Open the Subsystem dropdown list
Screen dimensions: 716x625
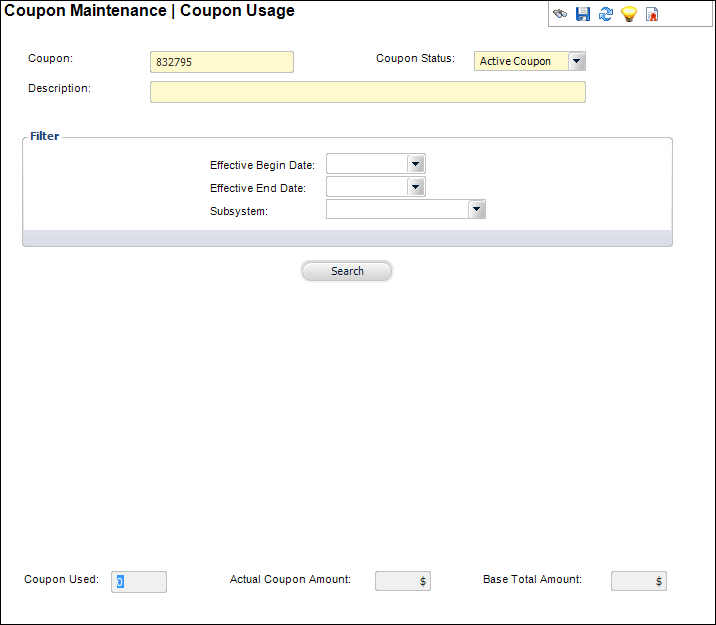point(477,209)
